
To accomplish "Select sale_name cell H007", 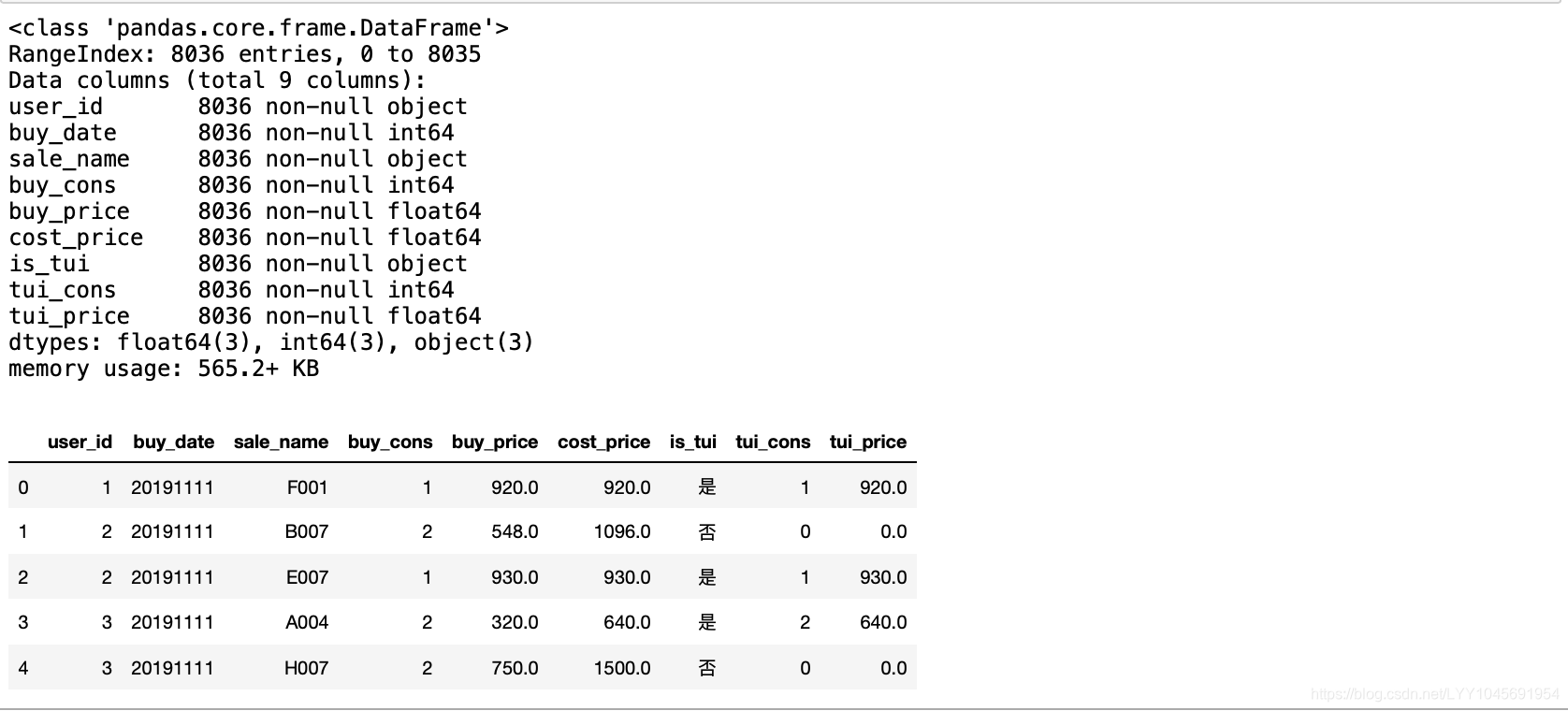I will pos(307,668).
